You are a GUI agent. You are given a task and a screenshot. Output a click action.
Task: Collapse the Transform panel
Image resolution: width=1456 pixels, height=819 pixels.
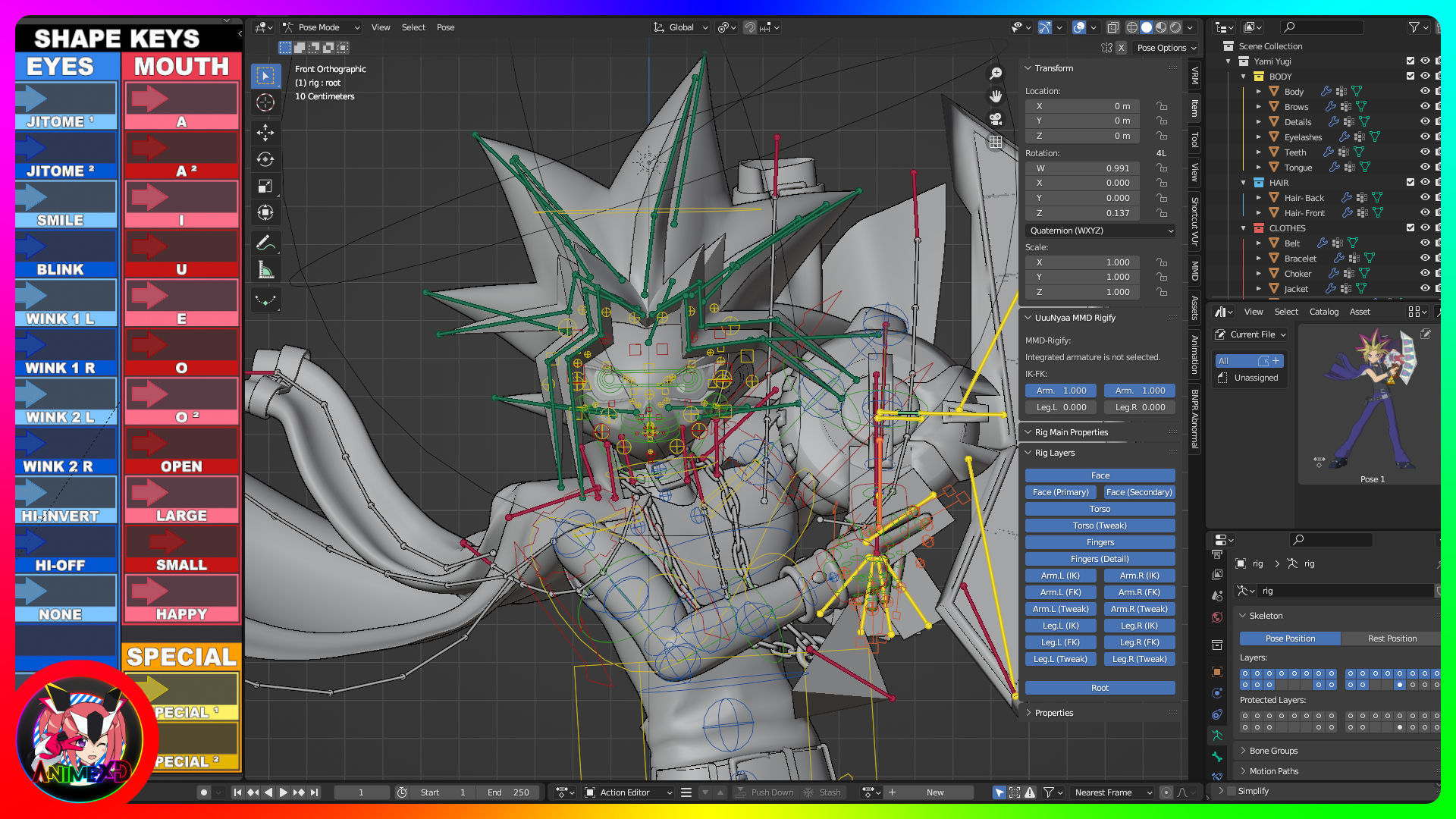click(x=1028, y=68)
